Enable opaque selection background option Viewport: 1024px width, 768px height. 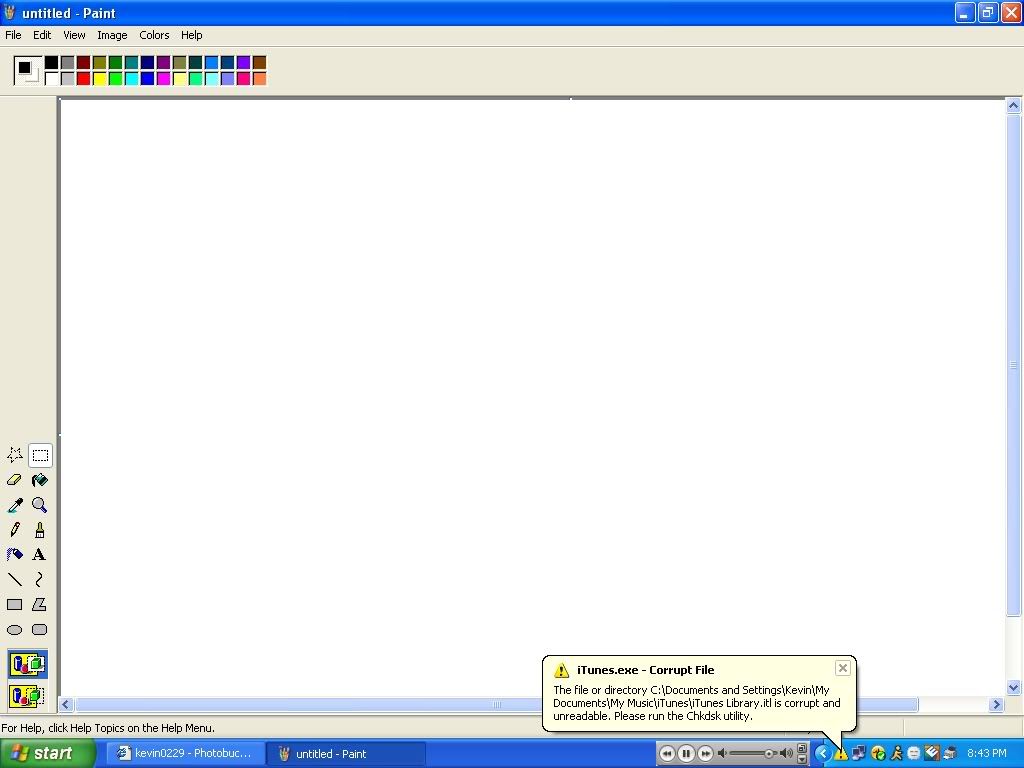click(27, 664)
